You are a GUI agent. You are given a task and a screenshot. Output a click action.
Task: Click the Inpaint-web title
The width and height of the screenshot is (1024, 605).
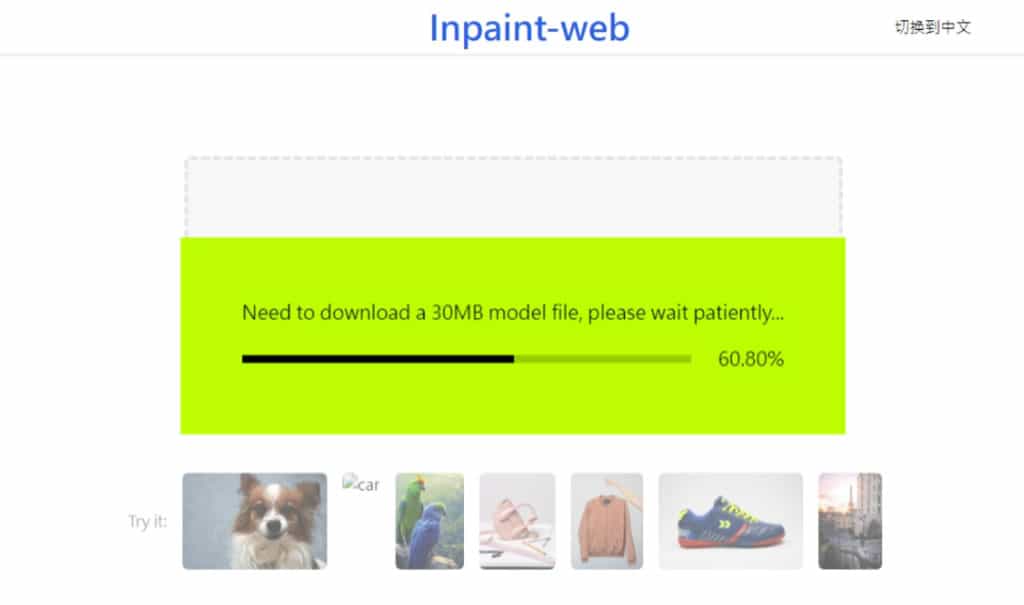point(529,28)
